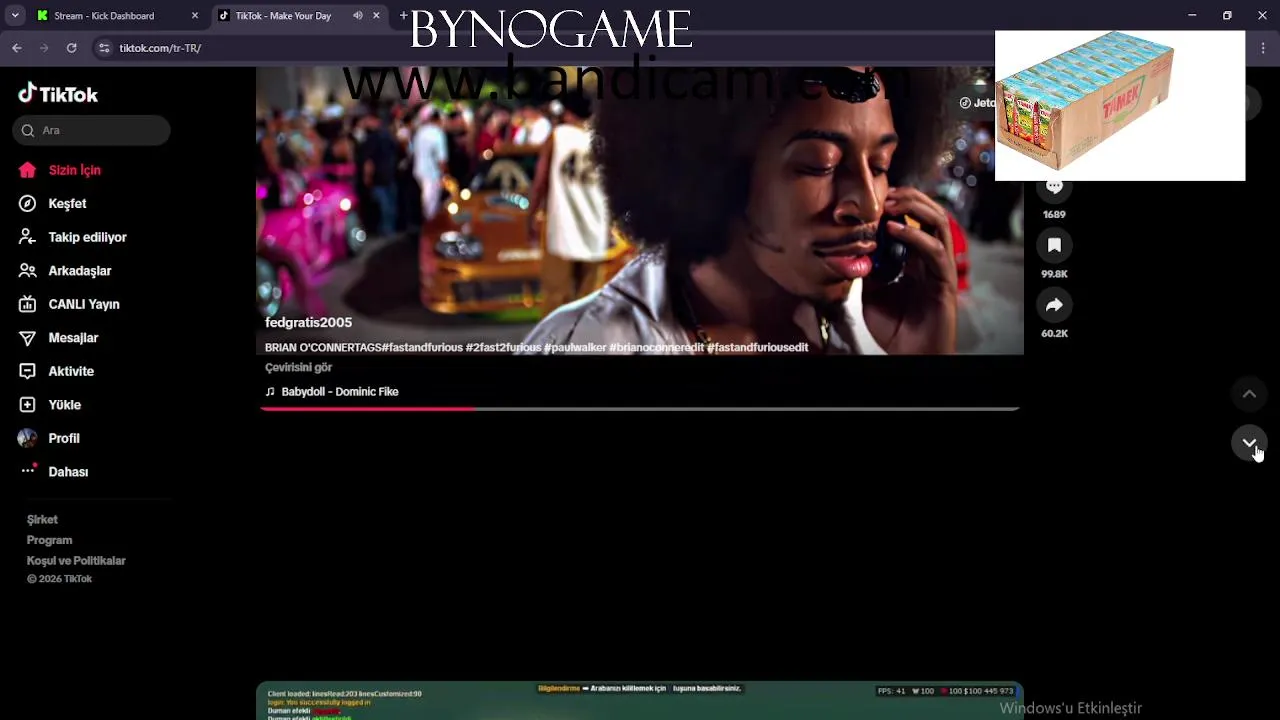This screenshot has height=720, width=1280.
Task: Click the home icon beside Sizin İçin
Action: [28, 170]
